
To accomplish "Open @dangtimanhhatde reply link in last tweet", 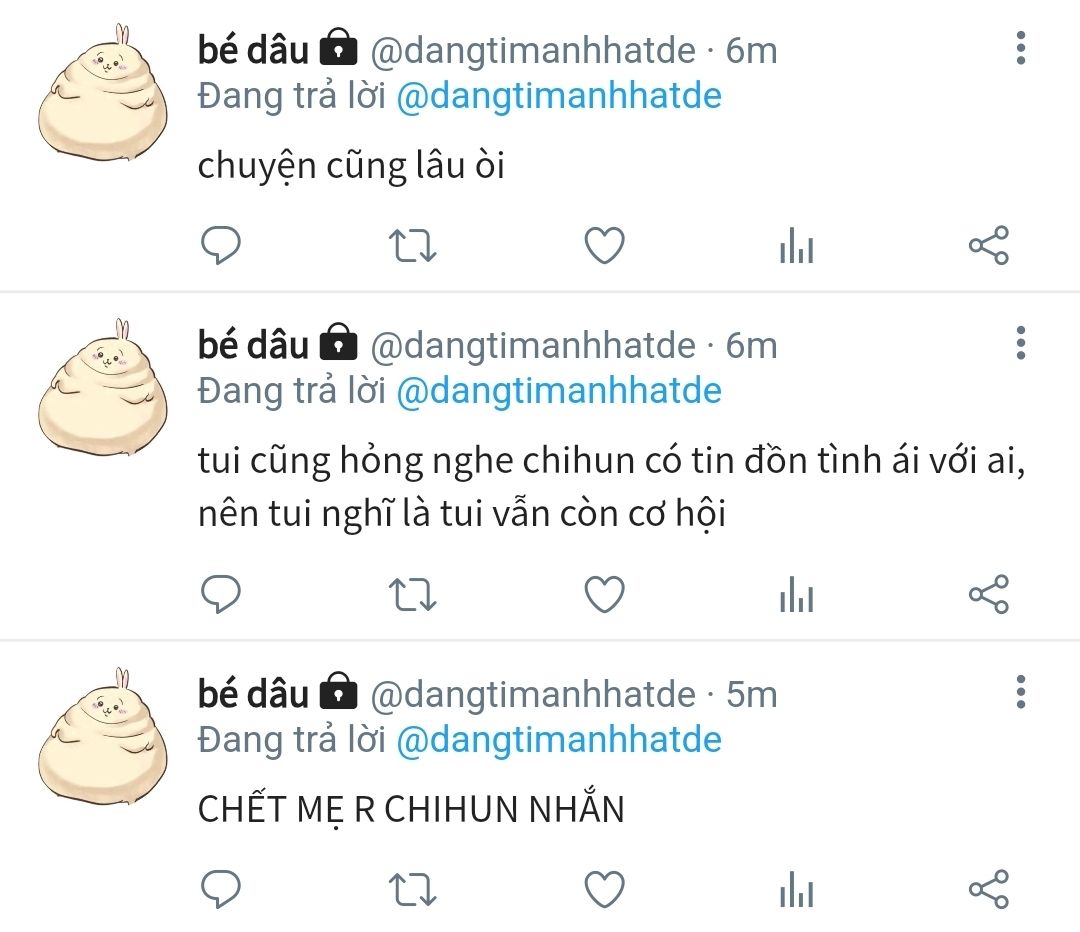I will [x=559, y=740].
